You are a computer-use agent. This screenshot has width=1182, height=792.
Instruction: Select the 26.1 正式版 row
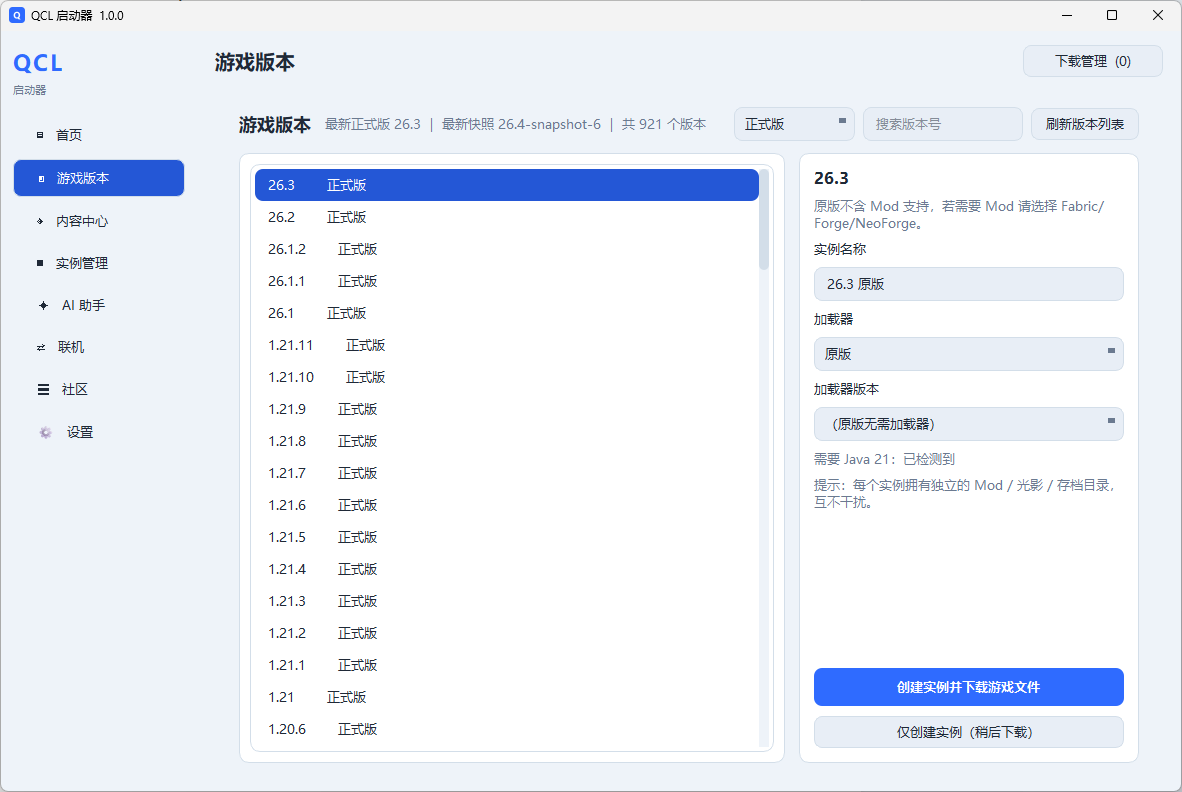click(507, 313)
